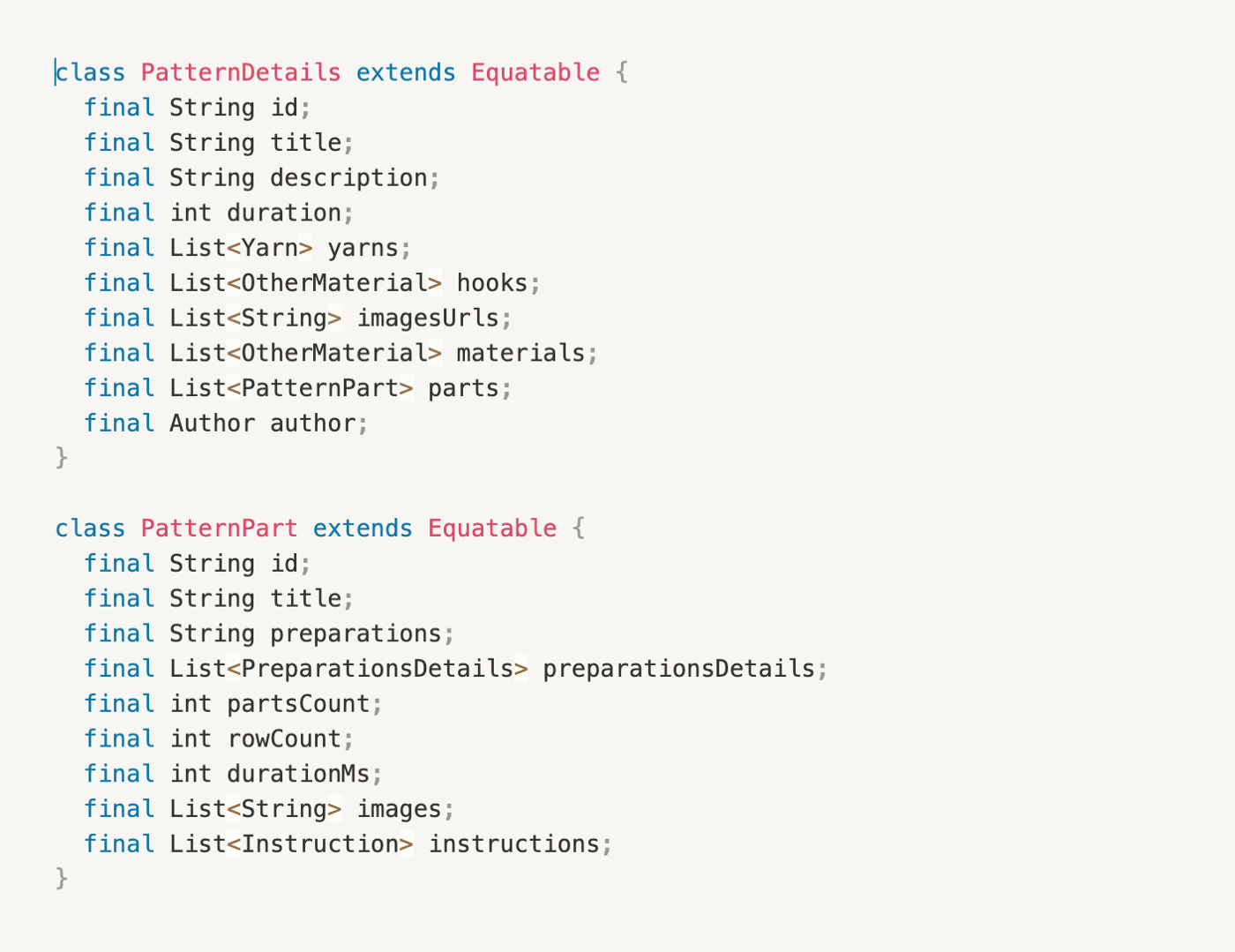The height and width of the screenshot is (952, 1235).
Task: Click the Yarn type in List
Action: (x=270, y=248)
